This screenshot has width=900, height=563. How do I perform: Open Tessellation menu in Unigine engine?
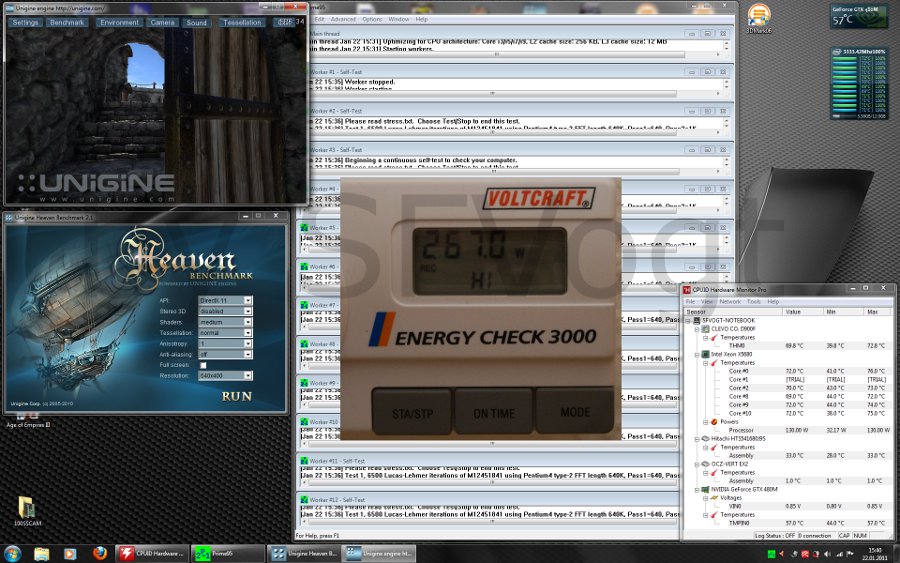coord(242,22)
